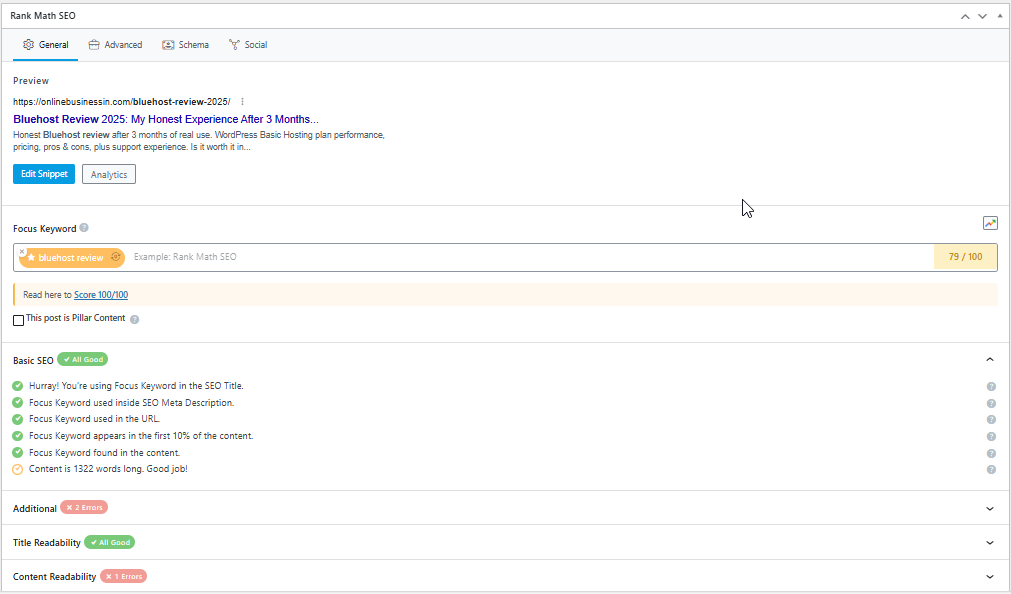The height and width of the screenshot is (594, 1011).
Task: Click the All Good badge beside Title Readability
Action: point(110,542)
